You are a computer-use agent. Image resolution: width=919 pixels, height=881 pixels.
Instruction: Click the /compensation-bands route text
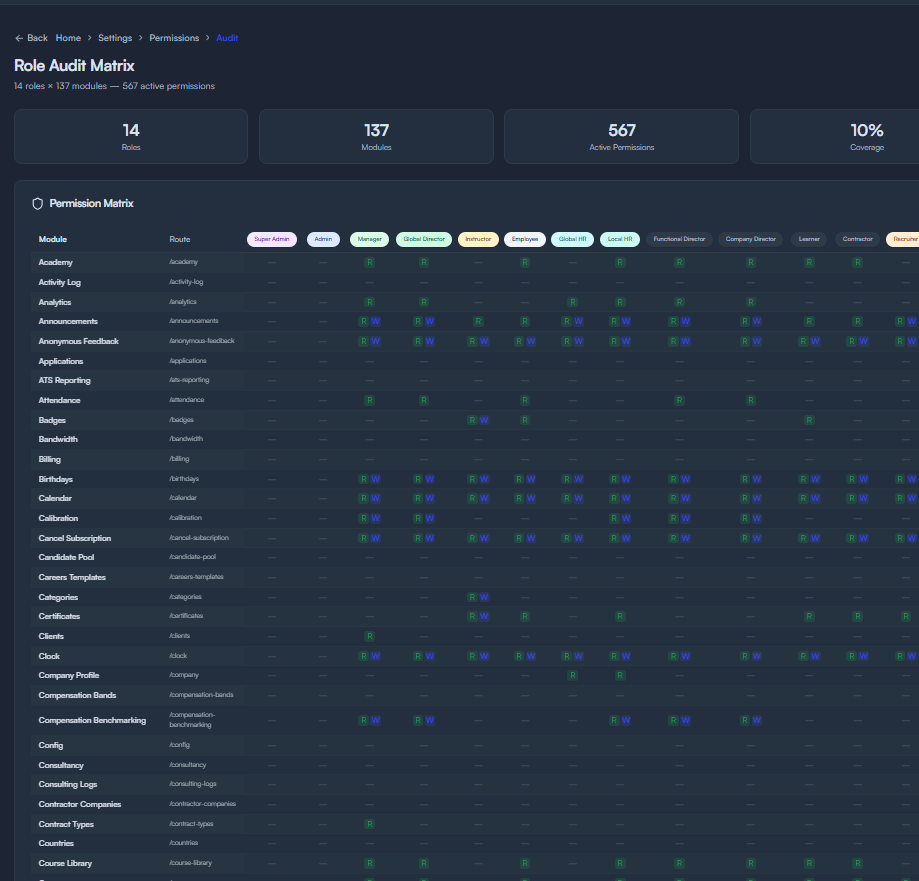tap(201, 695)
